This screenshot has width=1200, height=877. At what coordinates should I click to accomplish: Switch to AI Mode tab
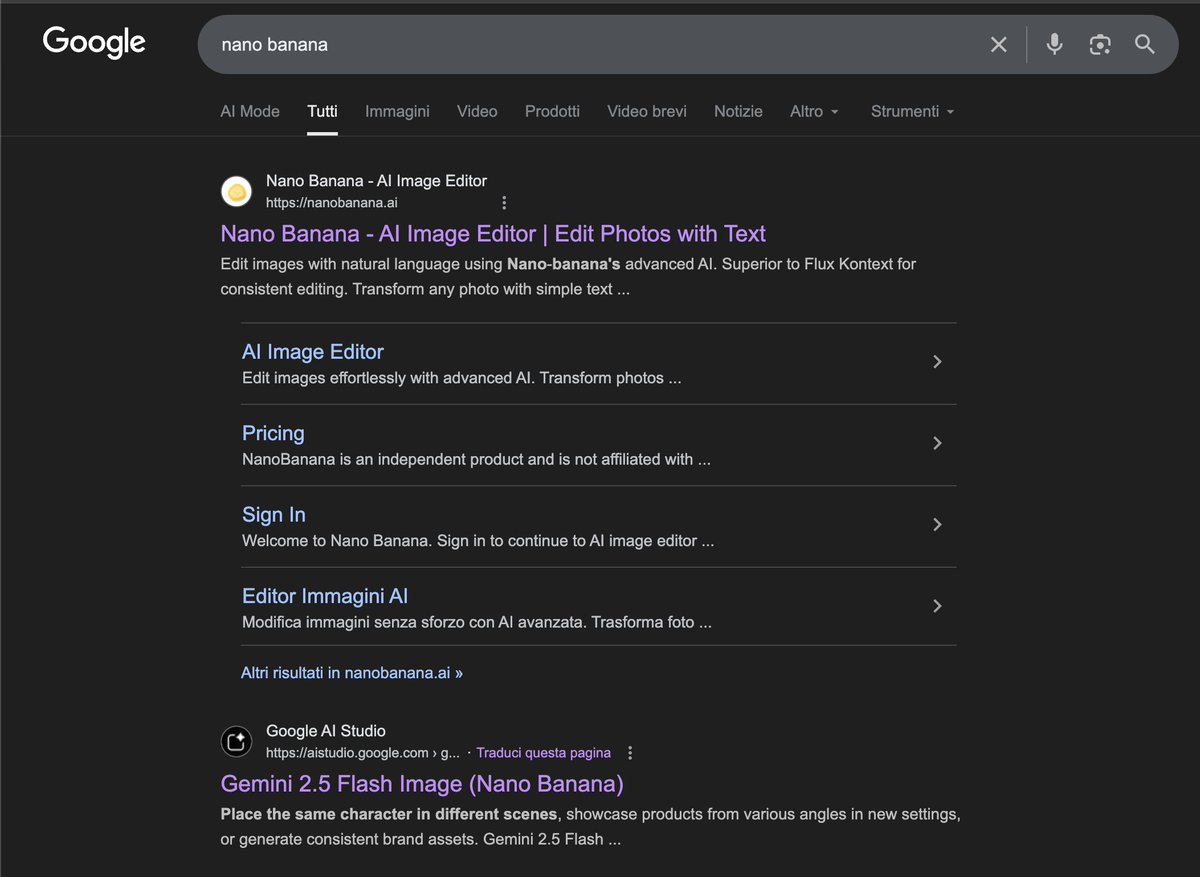click(x=250, y=112)
